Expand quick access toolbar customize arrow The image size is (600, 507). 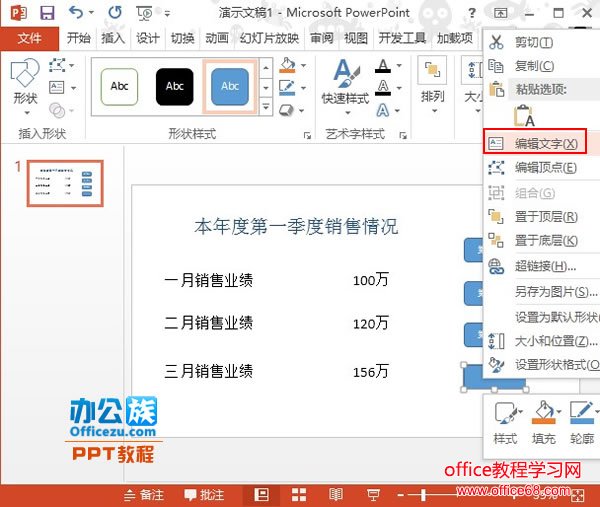(x=167, y=14)
